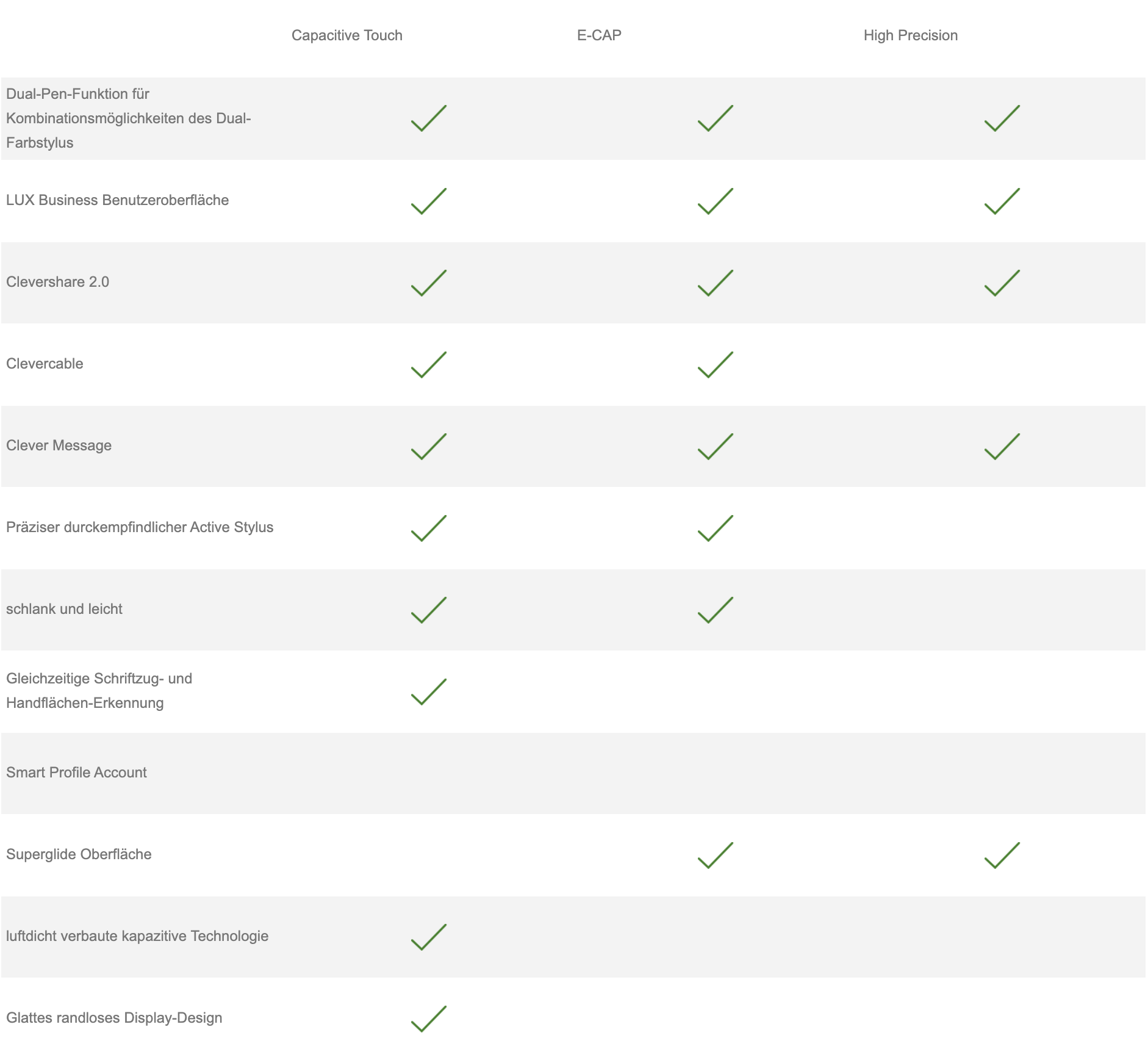
Task: Select the E-CAP column header
Action: pos(599,35)
